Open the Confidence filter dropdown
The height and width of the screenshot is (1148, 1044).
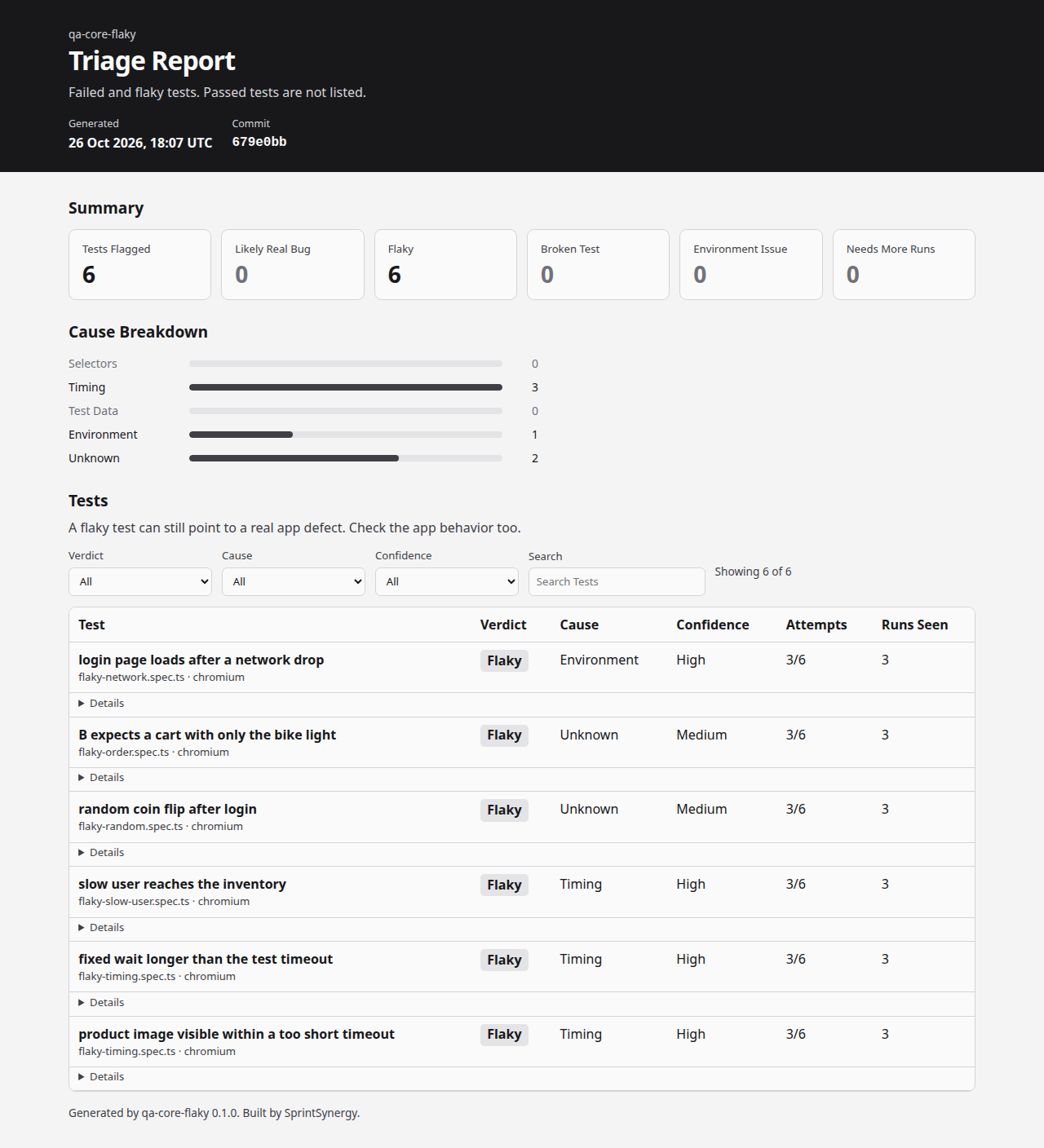click(447, 581)
